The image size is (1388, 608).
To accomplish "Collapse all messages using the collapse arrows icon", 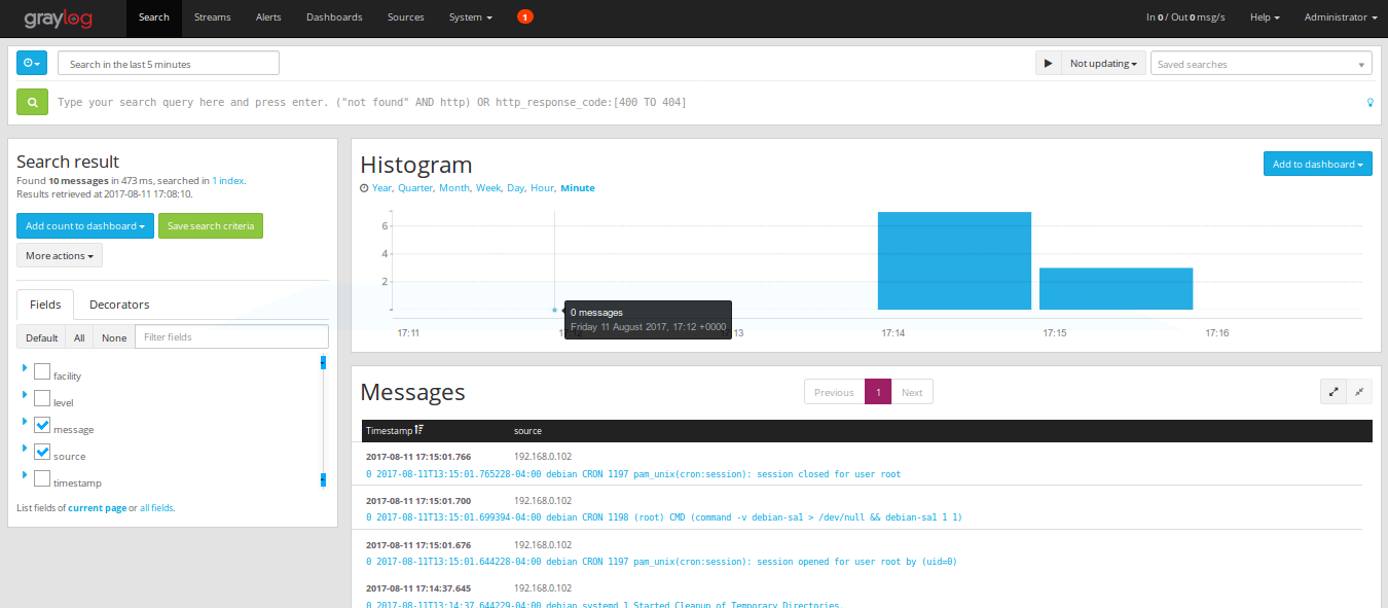I will (1358, 391).
